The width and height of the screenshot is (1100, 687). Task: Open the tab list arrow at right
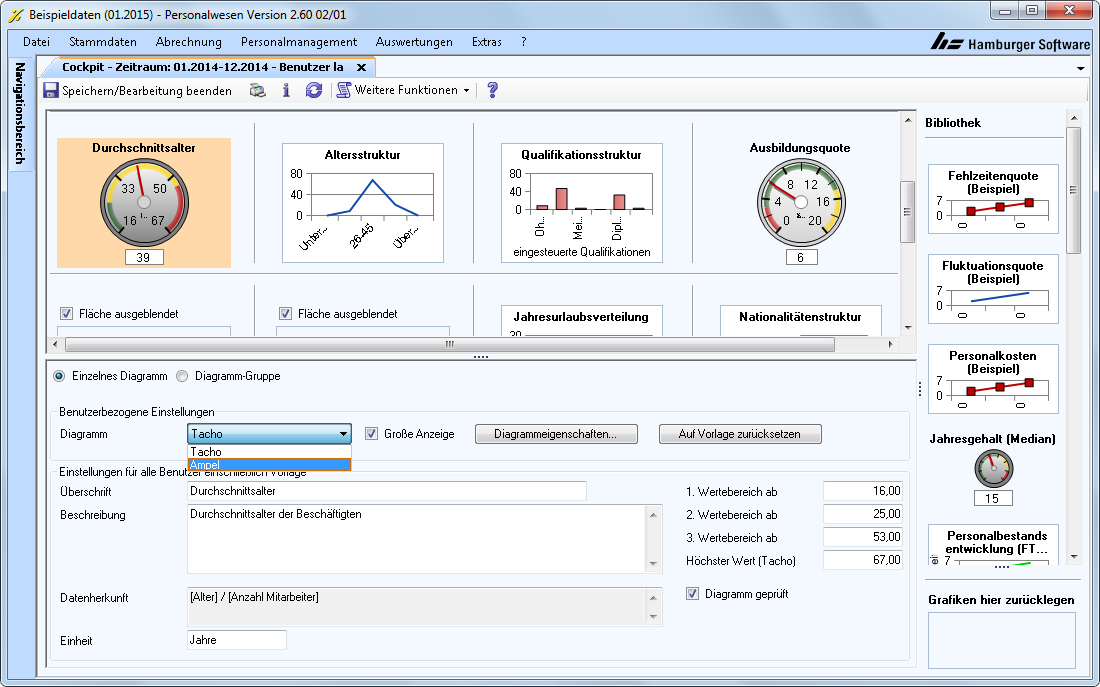1081,68
